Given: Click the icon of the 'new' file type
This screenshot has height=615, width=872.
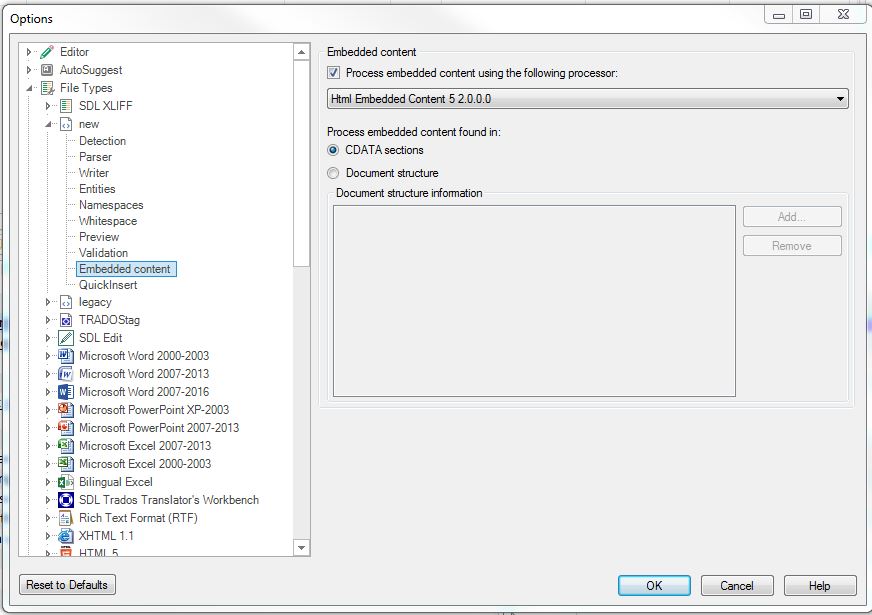Looking at the screenshot, I should click(66, 124).
